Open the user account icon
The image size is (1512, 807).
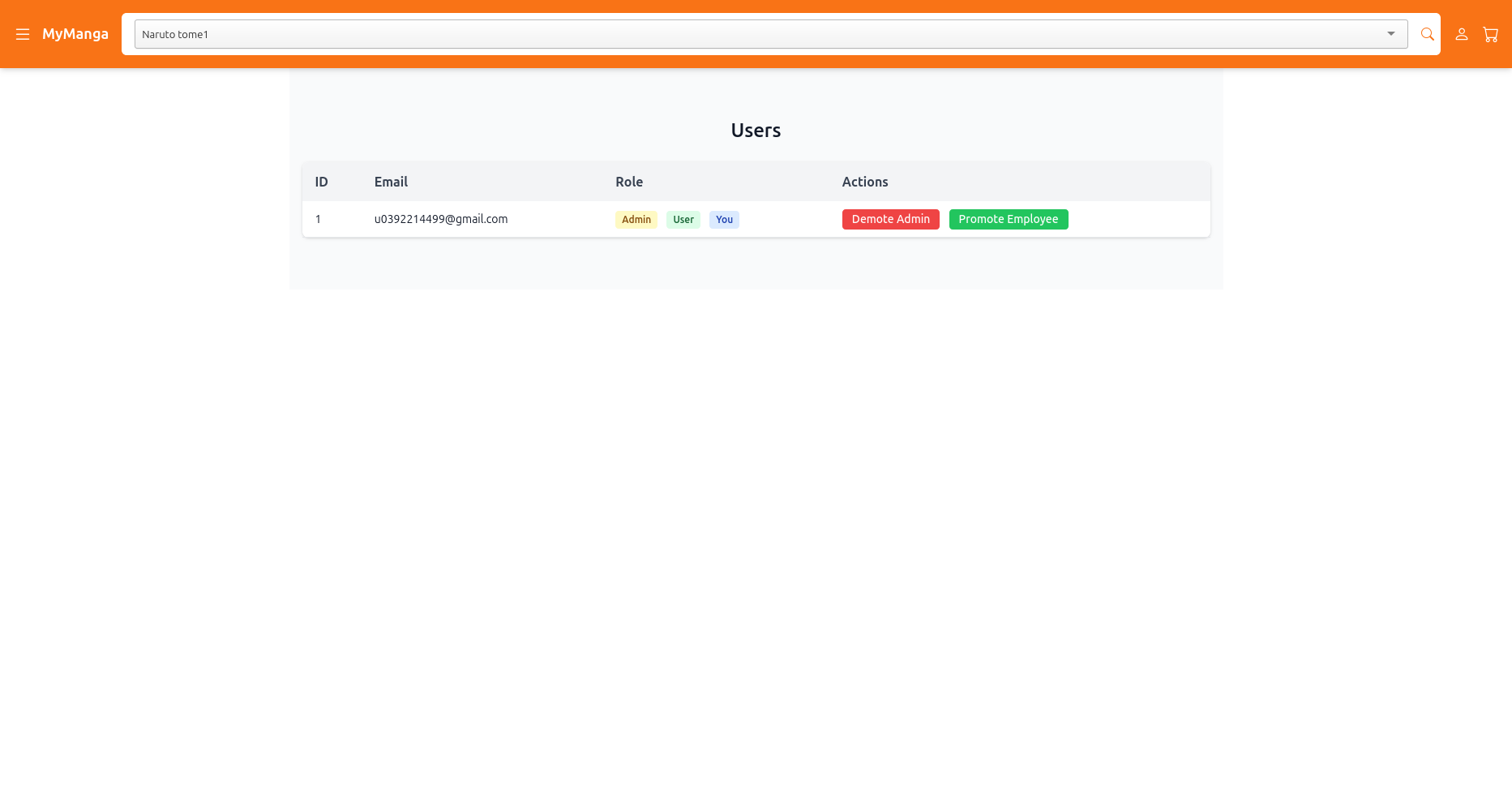pyautogui.click(x=1461, y=34)
